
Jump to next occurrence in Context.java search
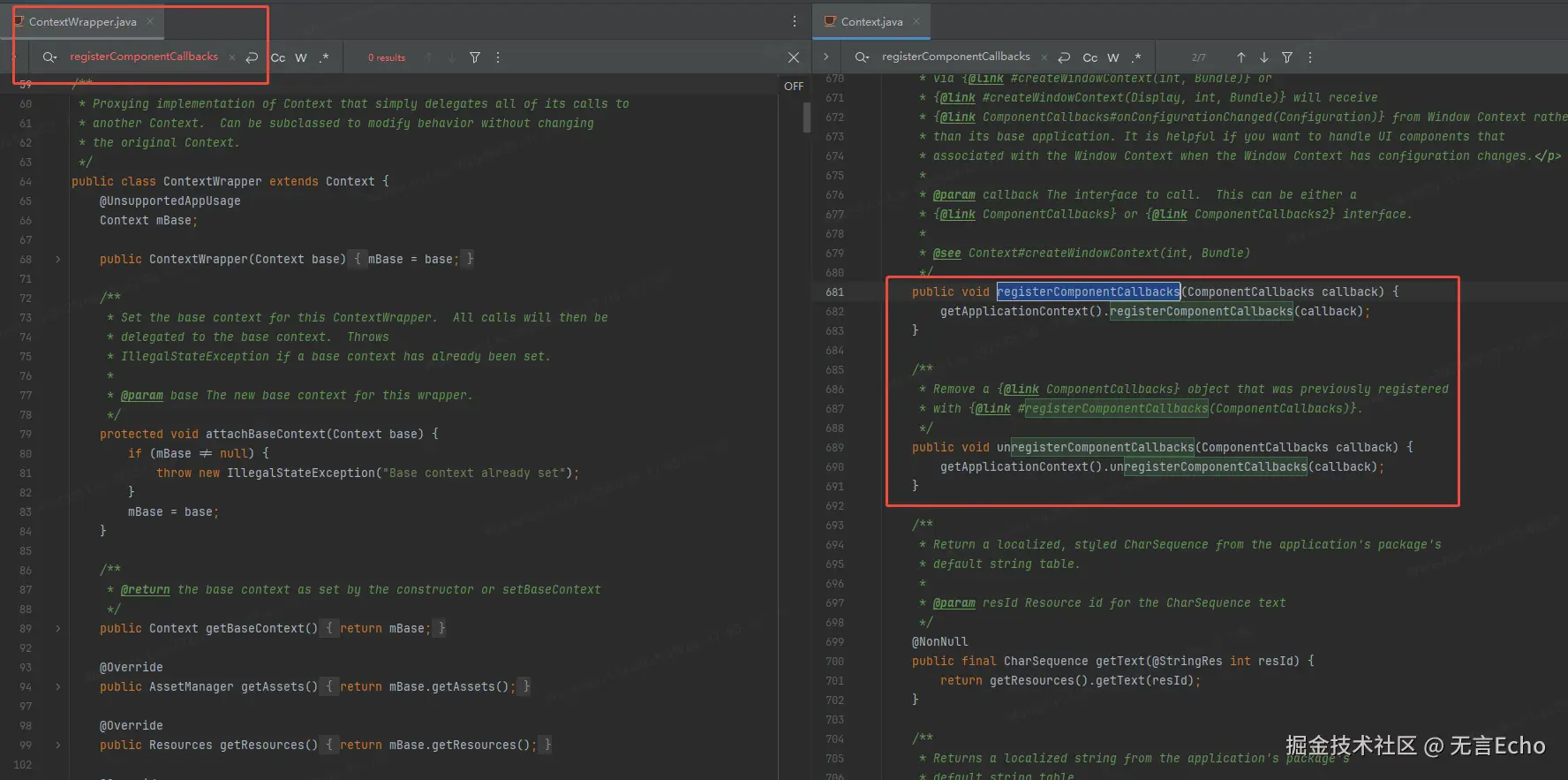tap(1263, 57)
